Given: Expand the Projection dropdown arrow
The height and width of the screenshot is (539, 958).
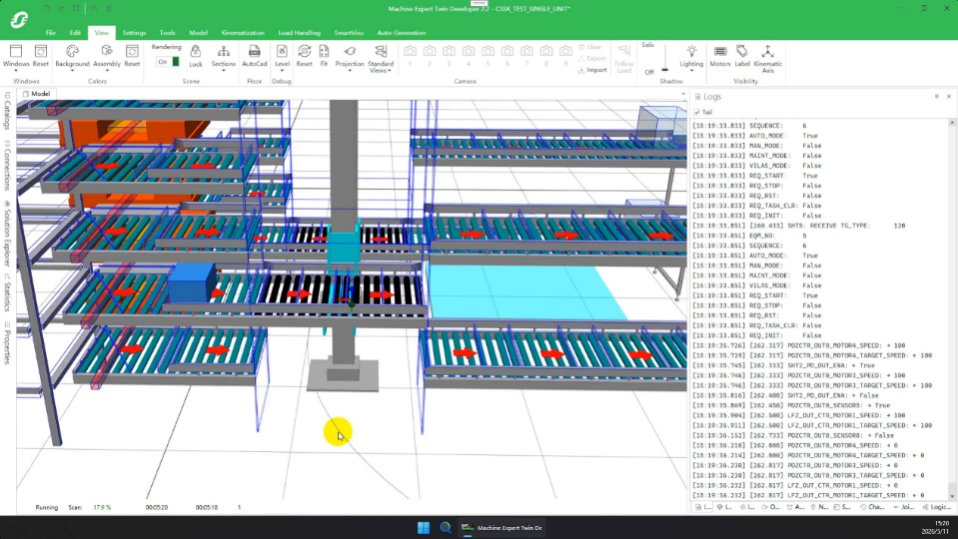Looking at the screenshot, I should click(349, 70).
